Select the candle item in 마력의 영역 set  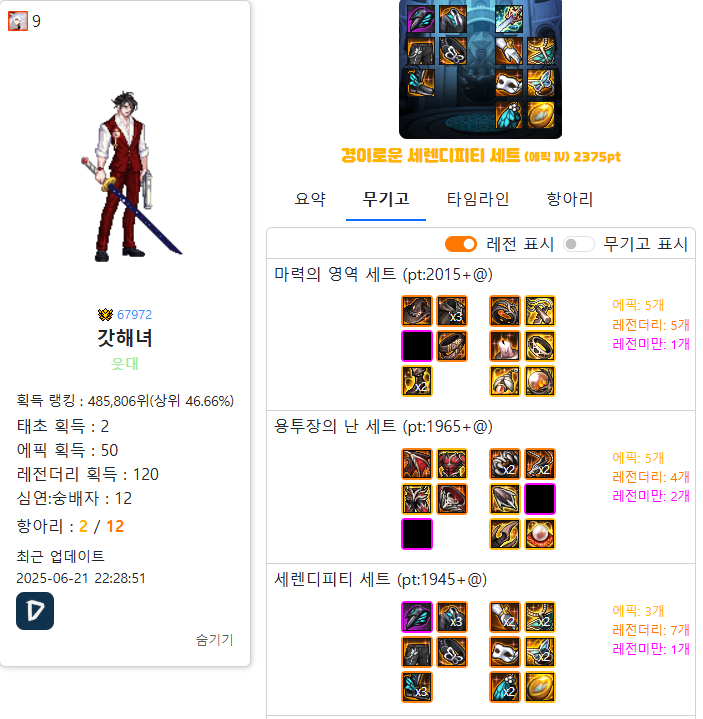pos(505,346)
